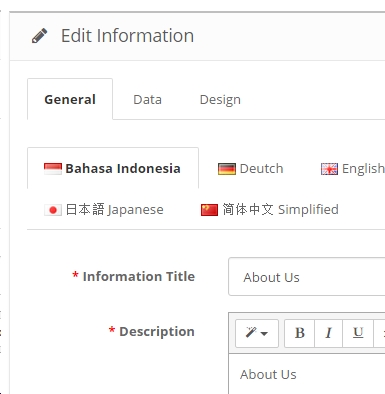
Task: Select the English language tab
Action: (353, 168)
